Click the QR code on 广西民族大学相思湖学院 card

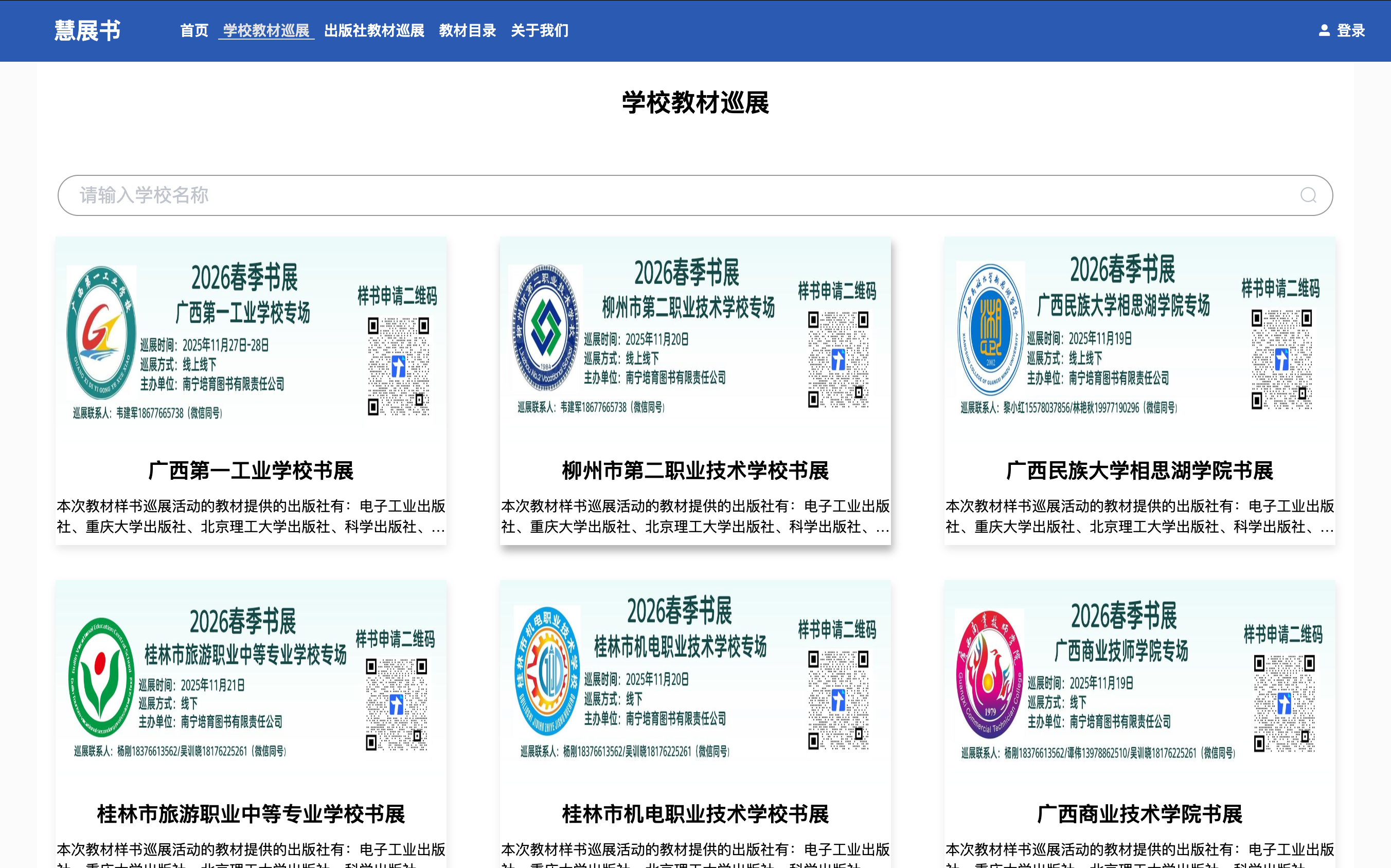click(x=1281, y=359)
